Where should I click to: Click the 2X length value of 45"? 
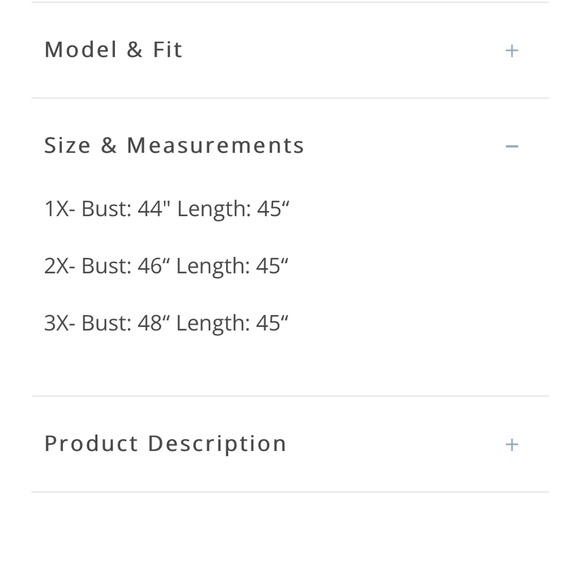coord(272,266)
